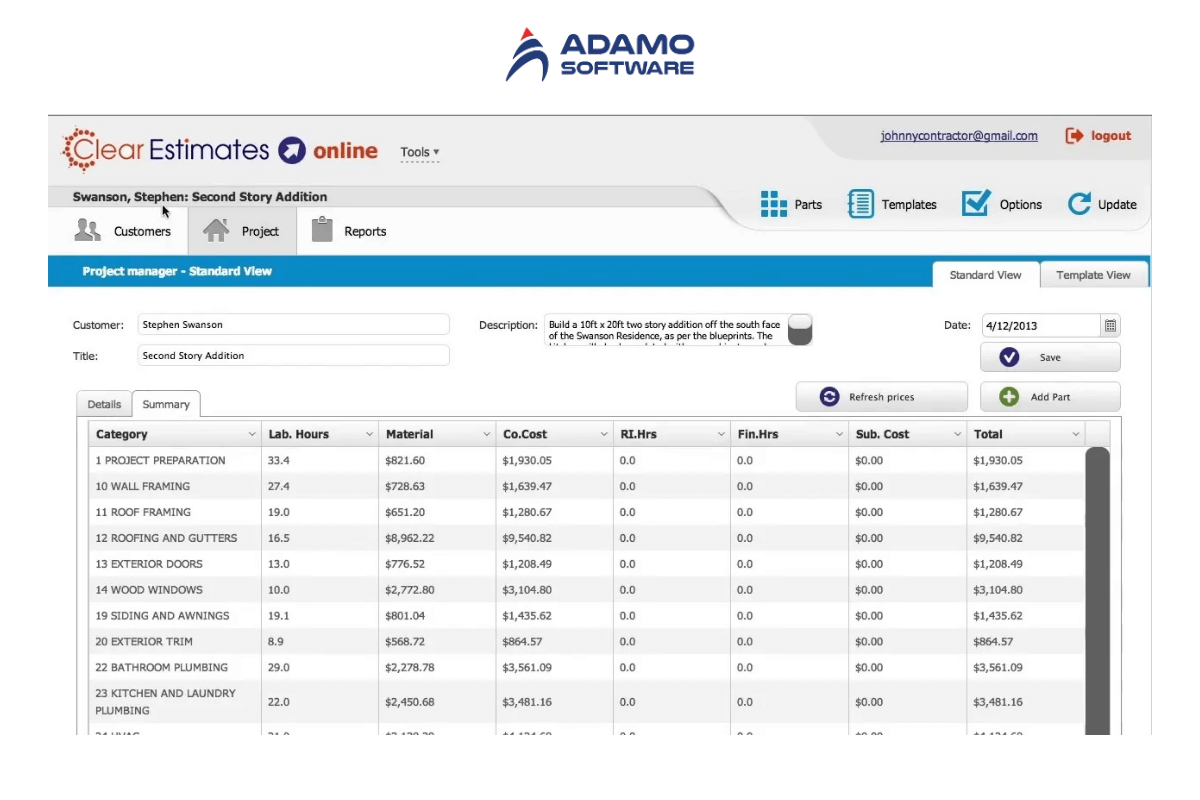Click into the Title input field

coord(293,356)
